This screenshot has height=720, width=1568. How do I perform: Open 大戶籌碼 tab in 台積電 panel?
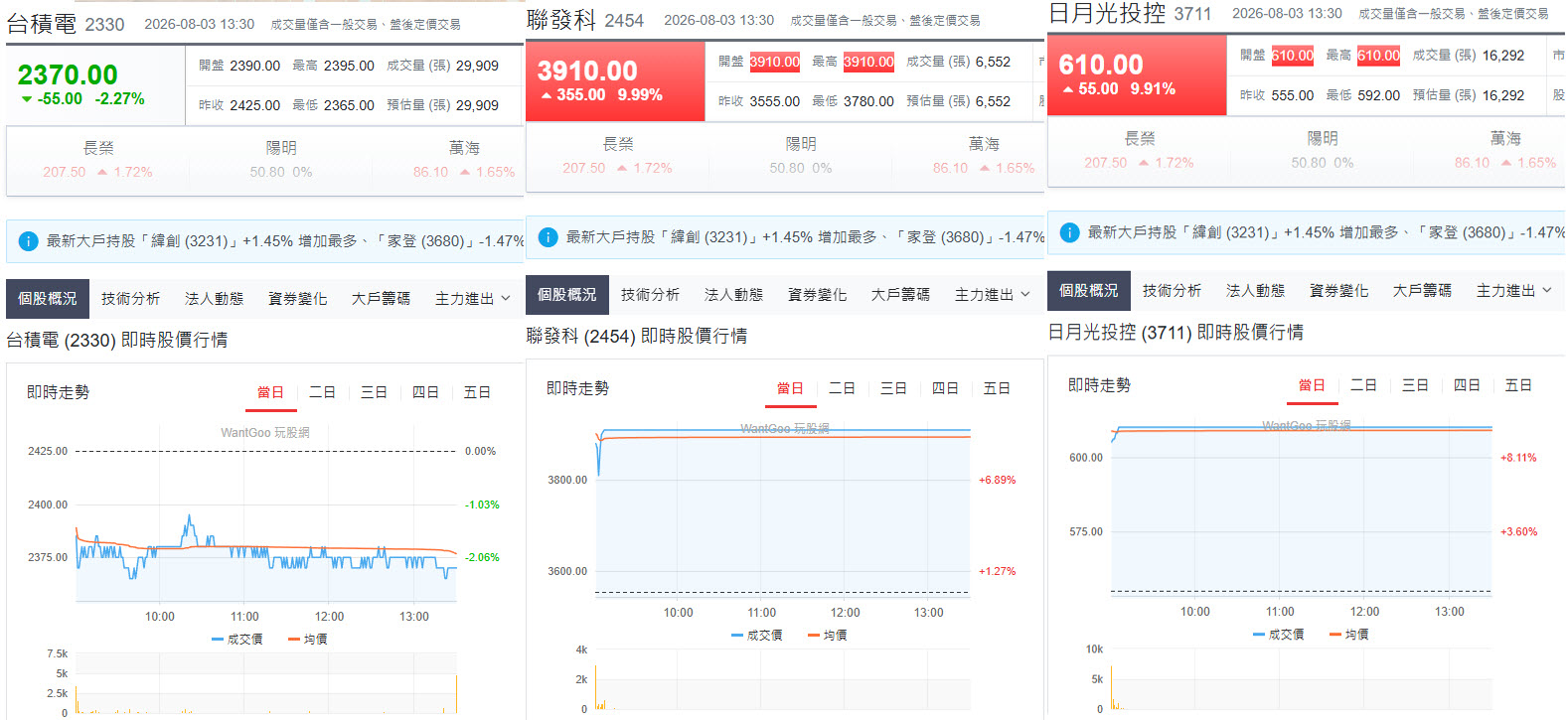(382, 299)
